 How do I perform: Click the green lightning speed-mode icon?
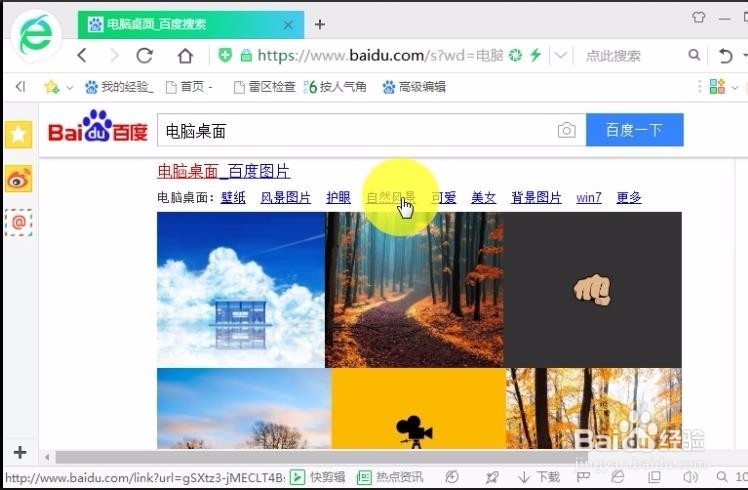pyautogui.click(x=535, y=55)
